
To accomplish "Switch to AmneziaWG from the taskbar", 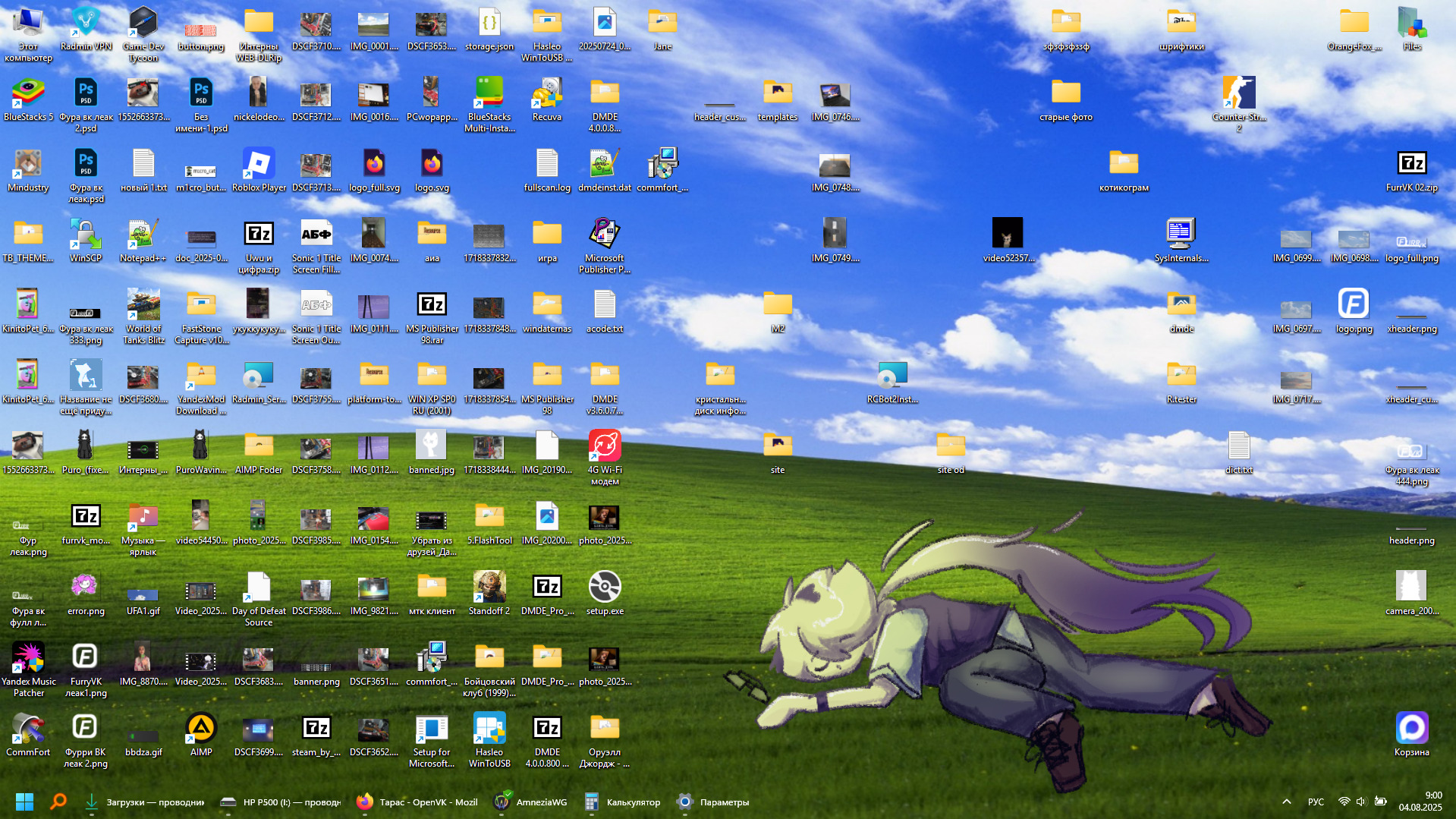I will (530, 802).
